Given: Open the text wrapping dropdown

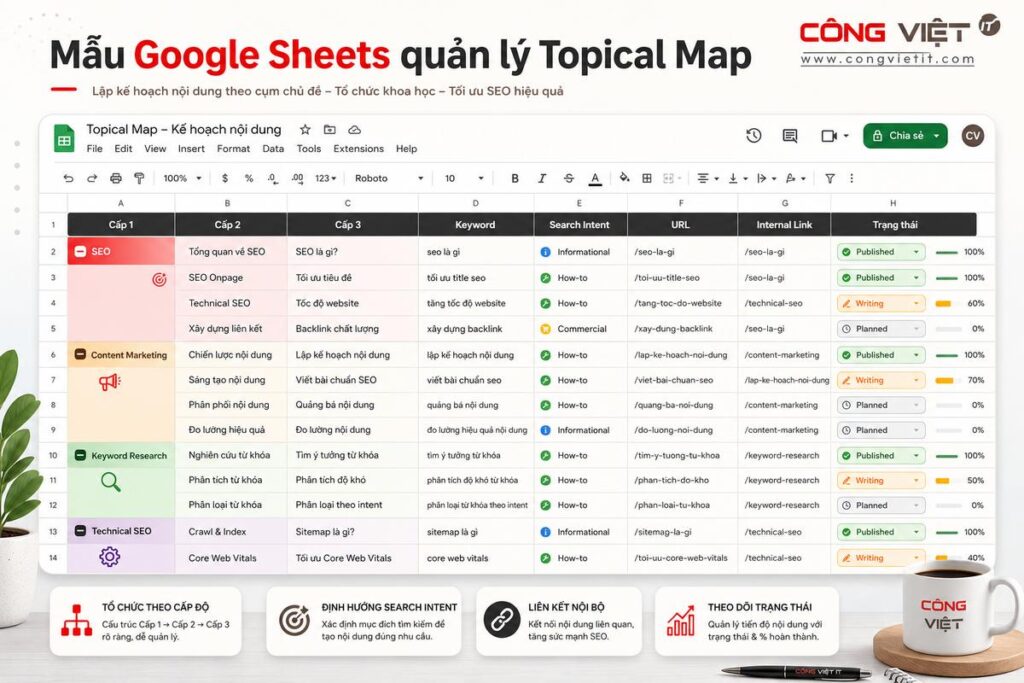Looking at the screenshot, I should (x=766, y=178).
